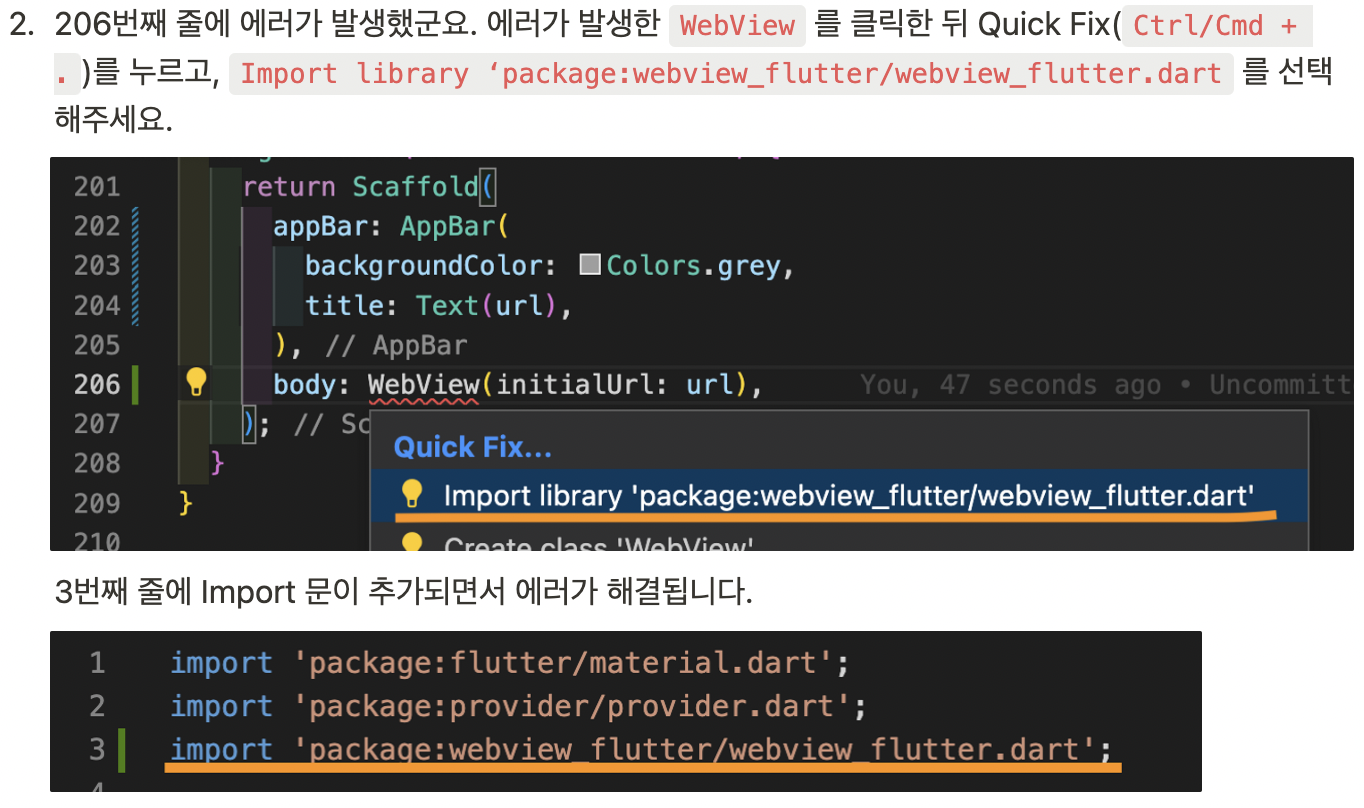
Task: Click the 'Ctrl/Cmd +' inline shortcut tag
Action: pyautogui.click(x=1216, y=25)
